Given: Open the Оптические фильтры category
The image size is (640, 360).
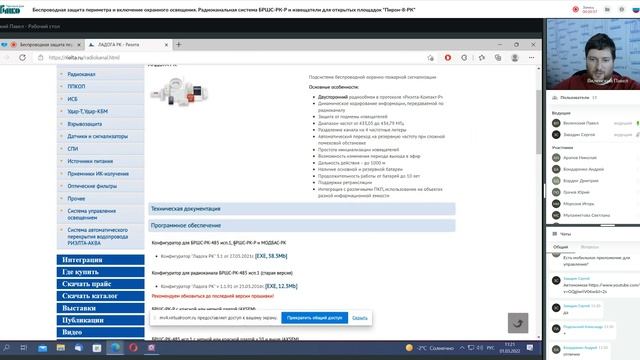Looking at the screenshot, I should point(92,186).
